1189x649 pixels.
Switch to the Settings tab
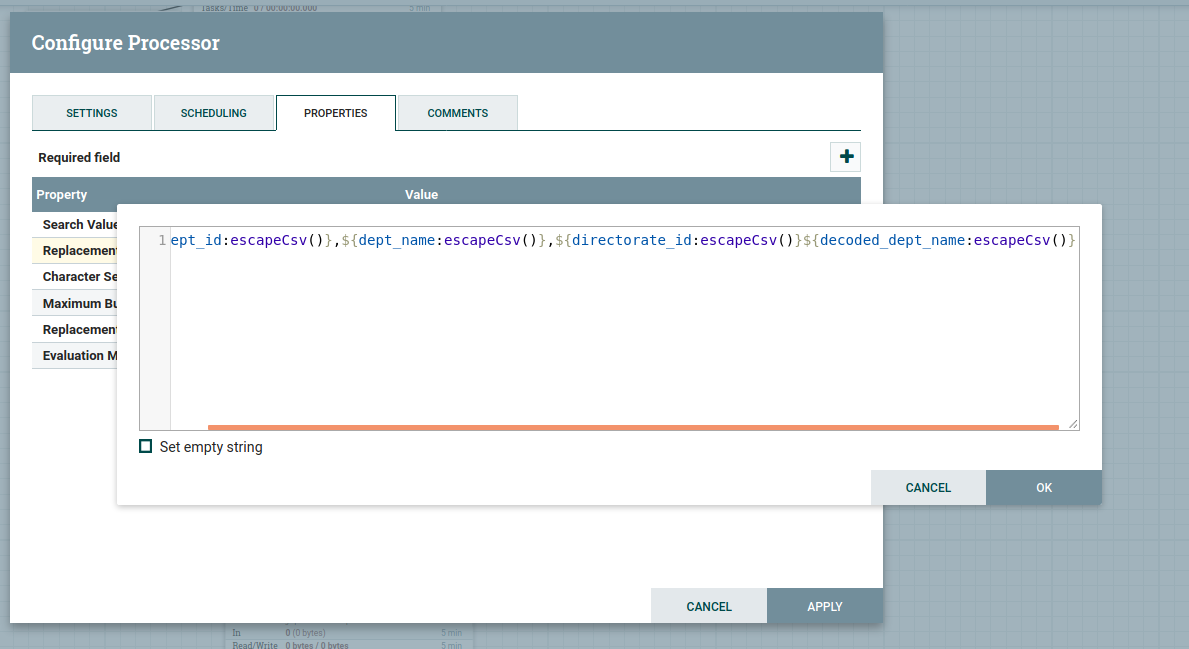(x=92, y=113)
